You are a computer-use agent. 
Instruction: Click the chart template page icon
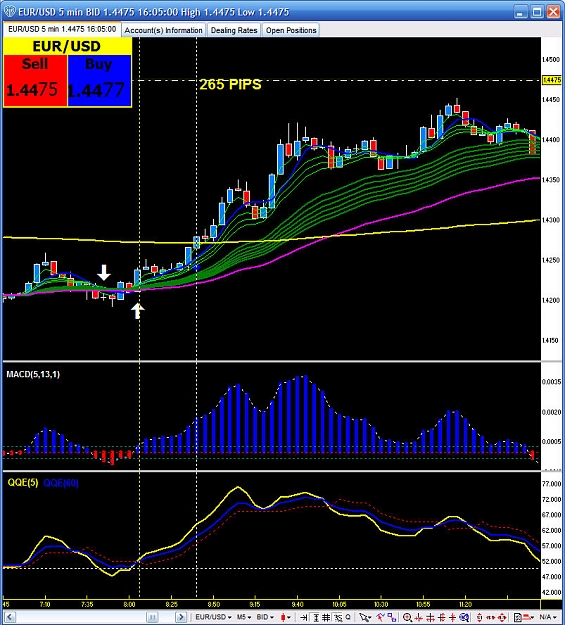[x=517, y=617]
